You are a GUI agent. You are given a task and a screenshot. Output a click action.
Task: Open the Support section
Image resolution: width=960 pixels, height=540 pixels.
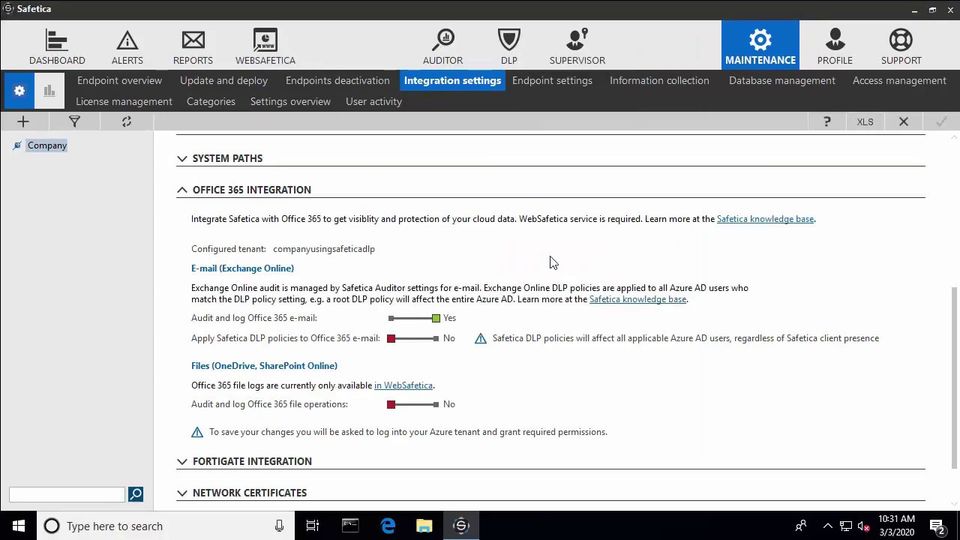pyautogui.click(x=901, y=47)
